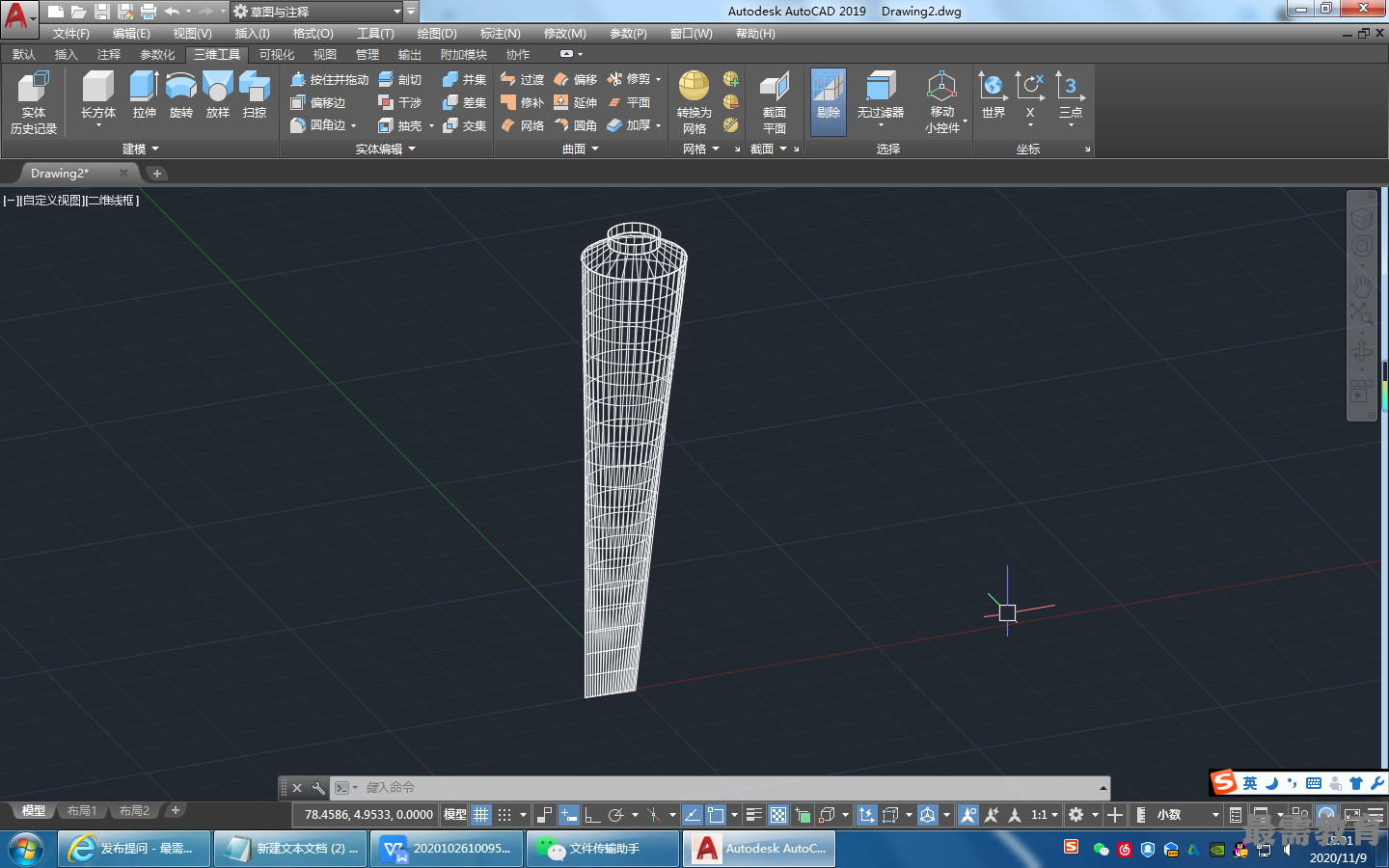Toggle lineweight display in status bar

pyautogui.click(x=754, y=815)
